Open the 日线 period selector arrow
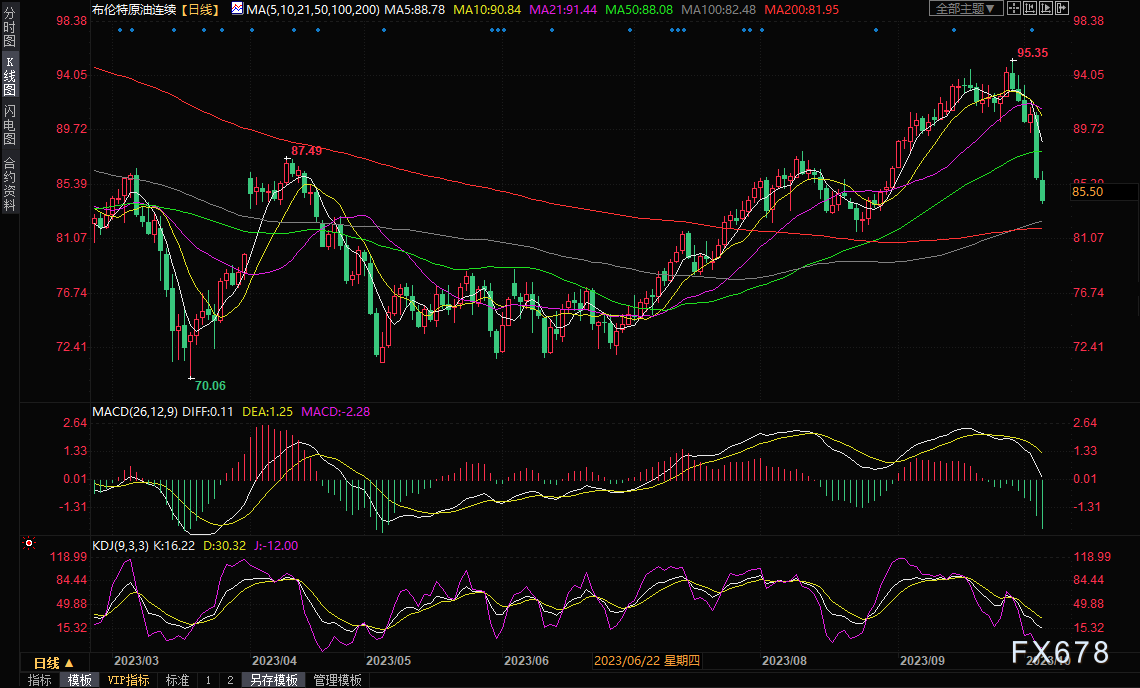Image resolution: width=1140 pixels, height=688 pixels. [x=70, y=663]
